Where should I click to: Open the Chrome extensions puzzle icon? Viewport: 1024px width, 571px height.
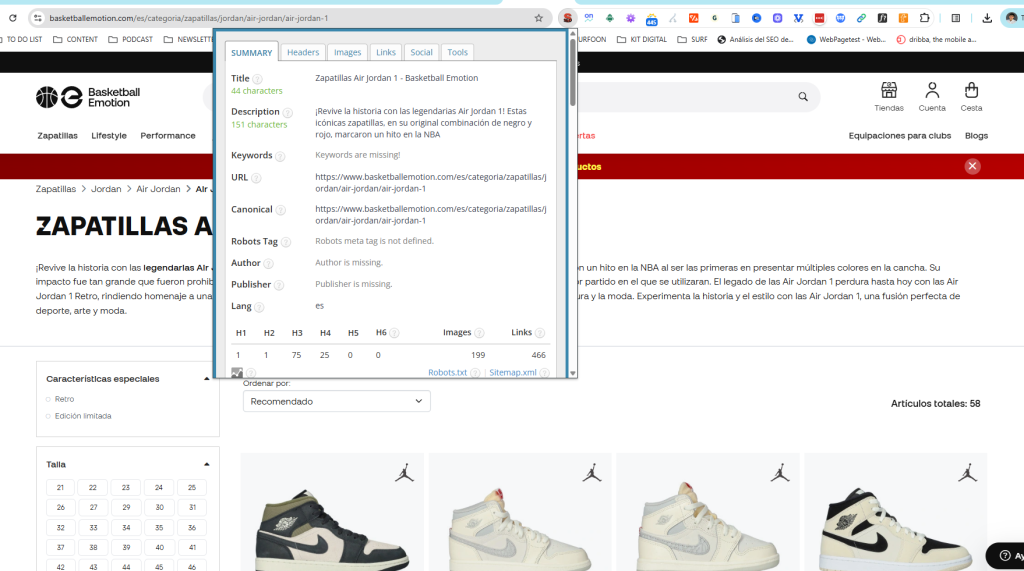click(x=925, y=18)
